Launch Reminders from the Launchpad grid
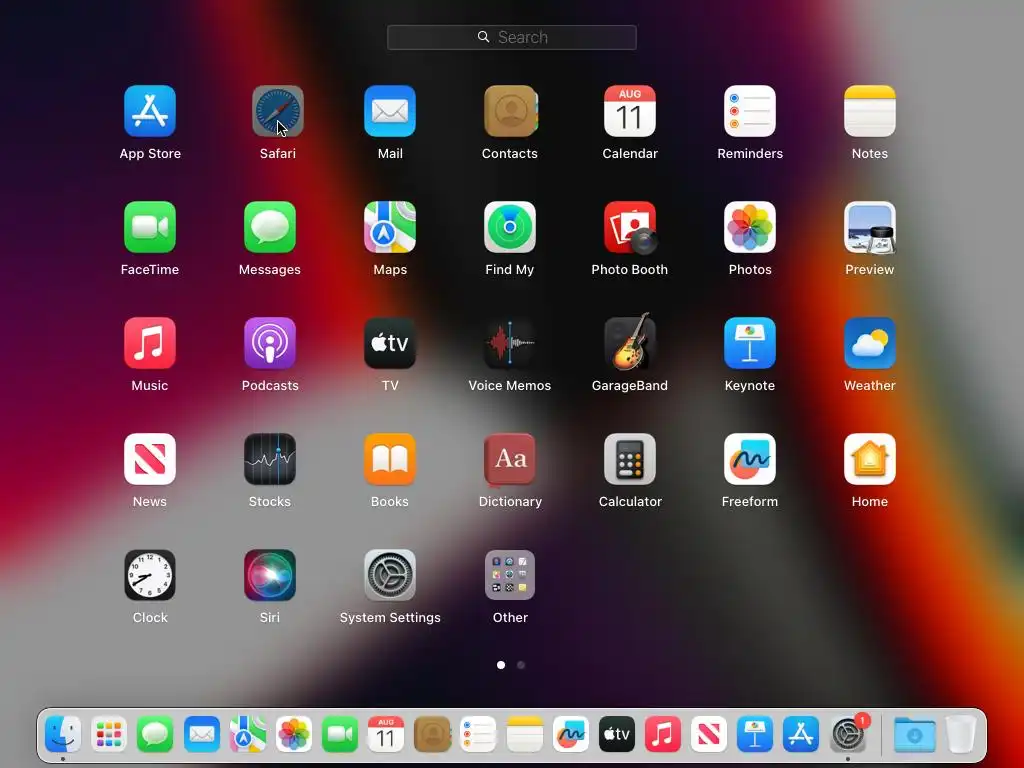 pyautogui.click(x=750, y=111)
